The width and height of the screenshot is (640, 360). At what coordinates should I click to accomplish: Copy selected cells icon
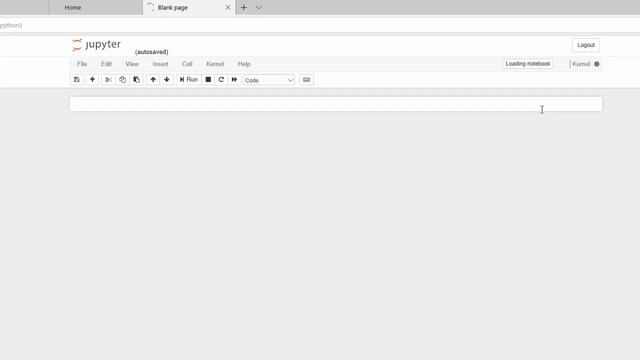122,80
